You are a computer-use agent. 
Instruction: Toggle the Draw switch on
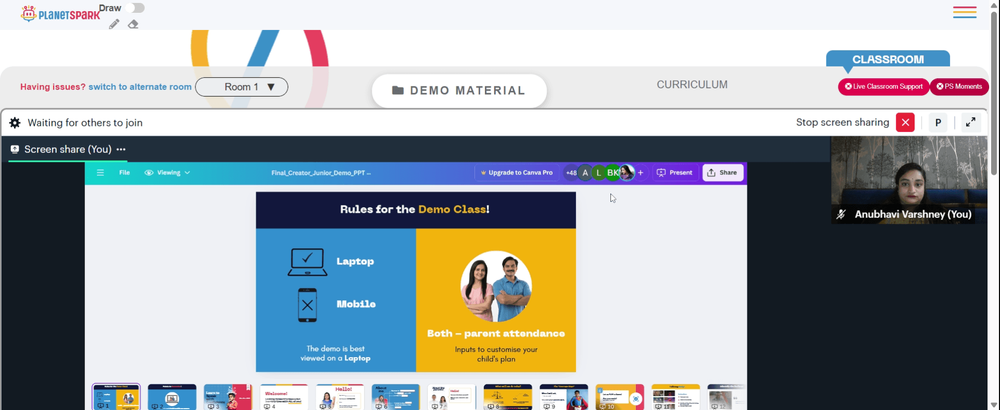pos(135,8)
